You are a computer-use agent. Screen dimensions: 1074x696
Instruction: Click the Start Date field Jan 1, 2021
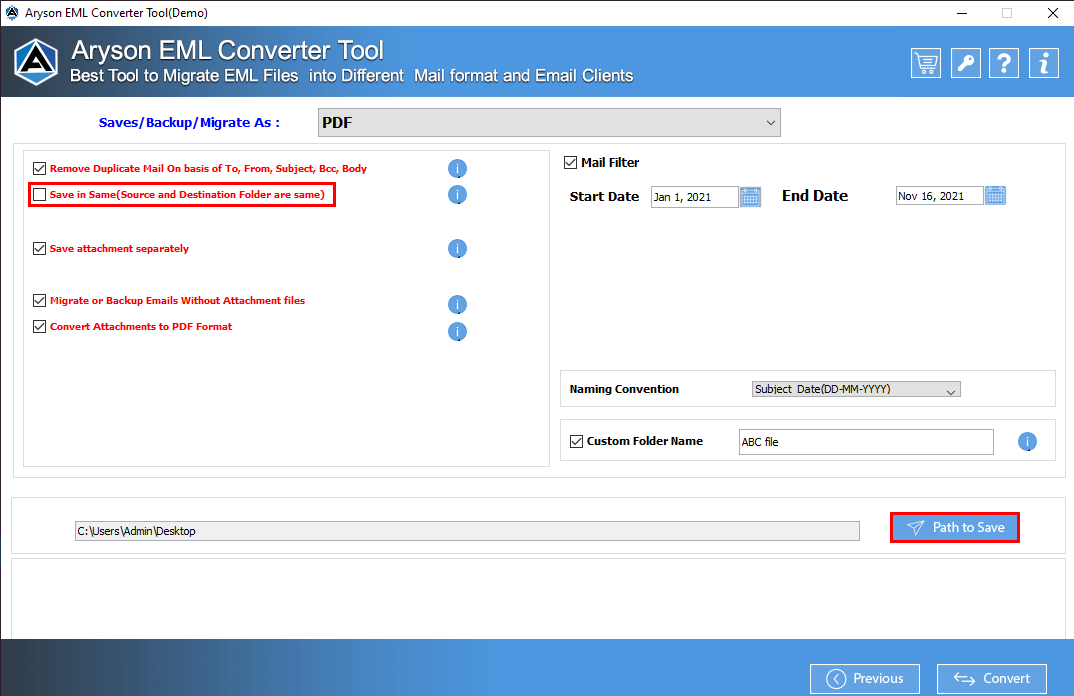point(694,197)
